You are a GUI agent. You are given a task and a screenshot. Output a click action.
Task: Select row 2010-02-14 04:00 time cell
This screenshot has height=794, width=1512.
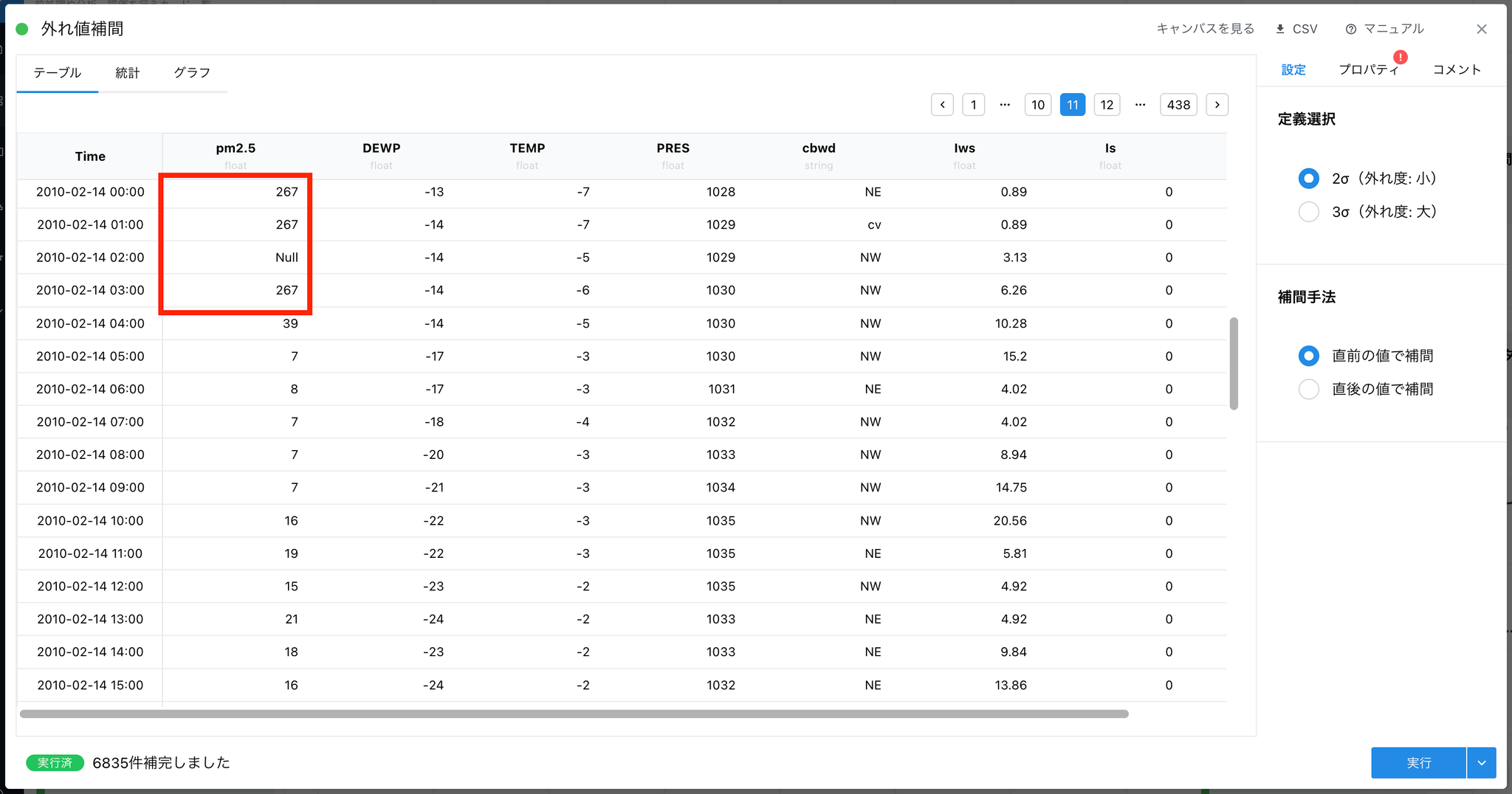coord(90,323)
